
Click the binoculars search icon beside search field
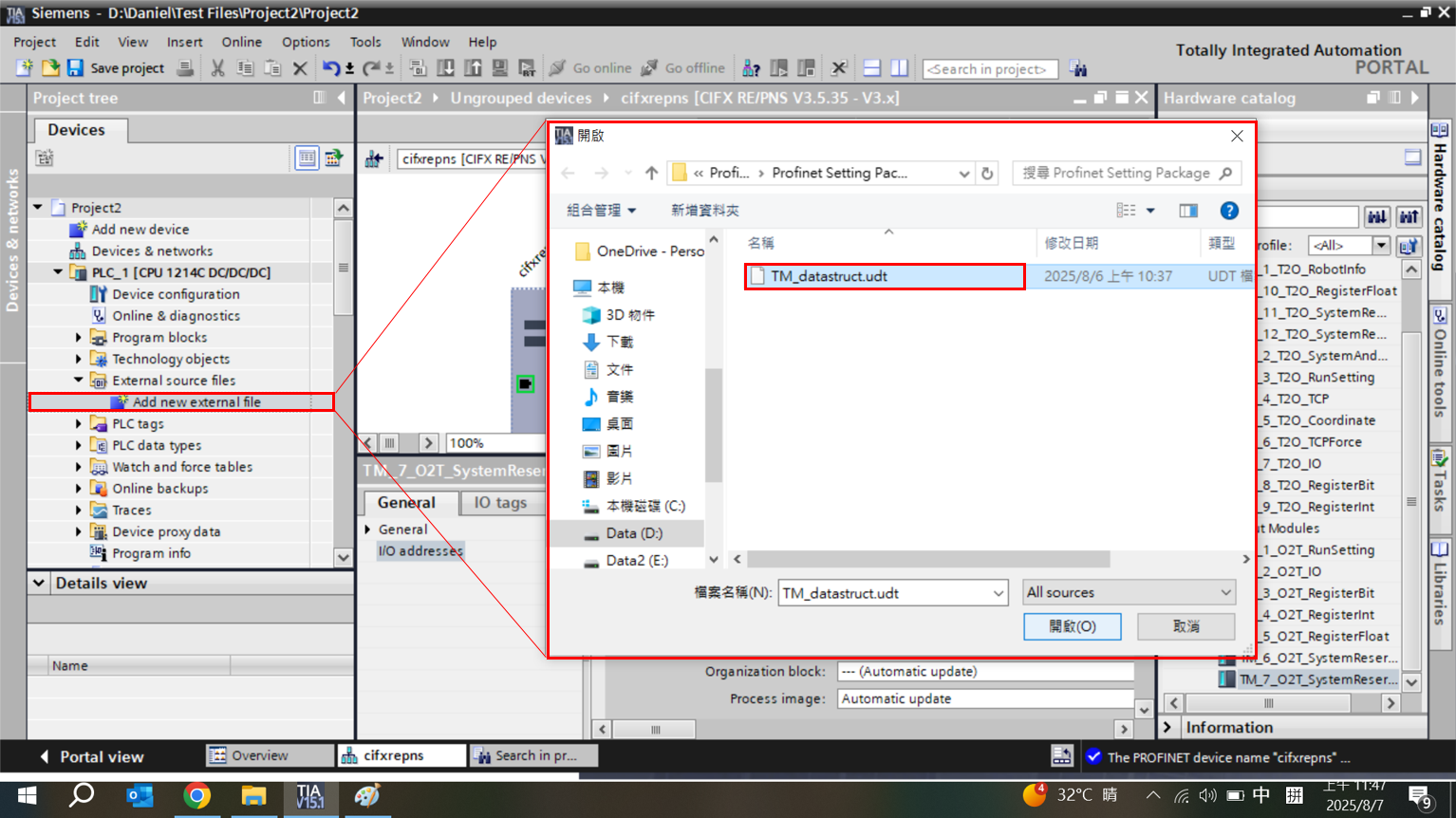(1078, 68)
